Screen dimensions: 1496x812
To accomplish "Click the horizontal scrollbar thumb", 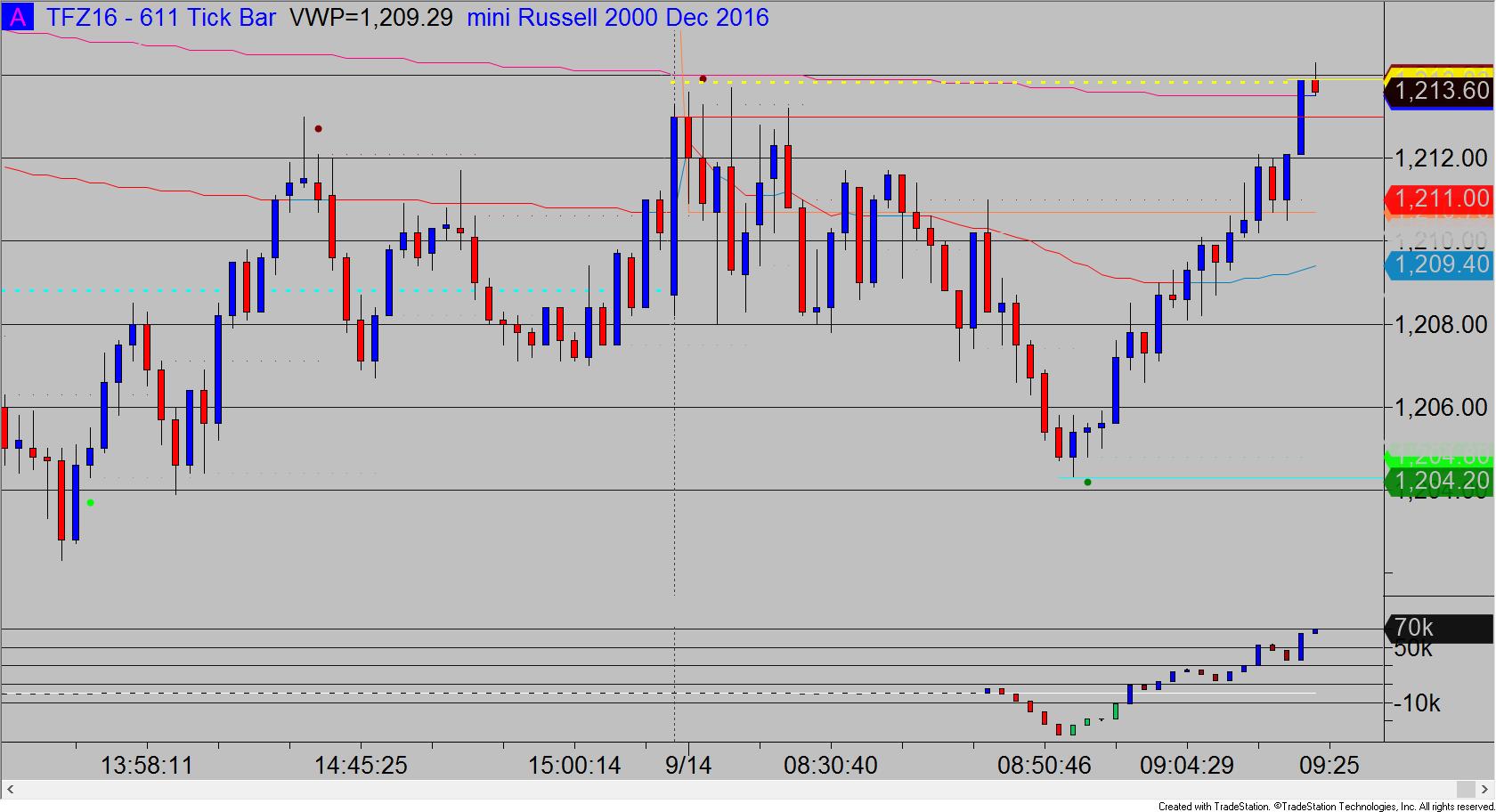I will coord(1466,790).
